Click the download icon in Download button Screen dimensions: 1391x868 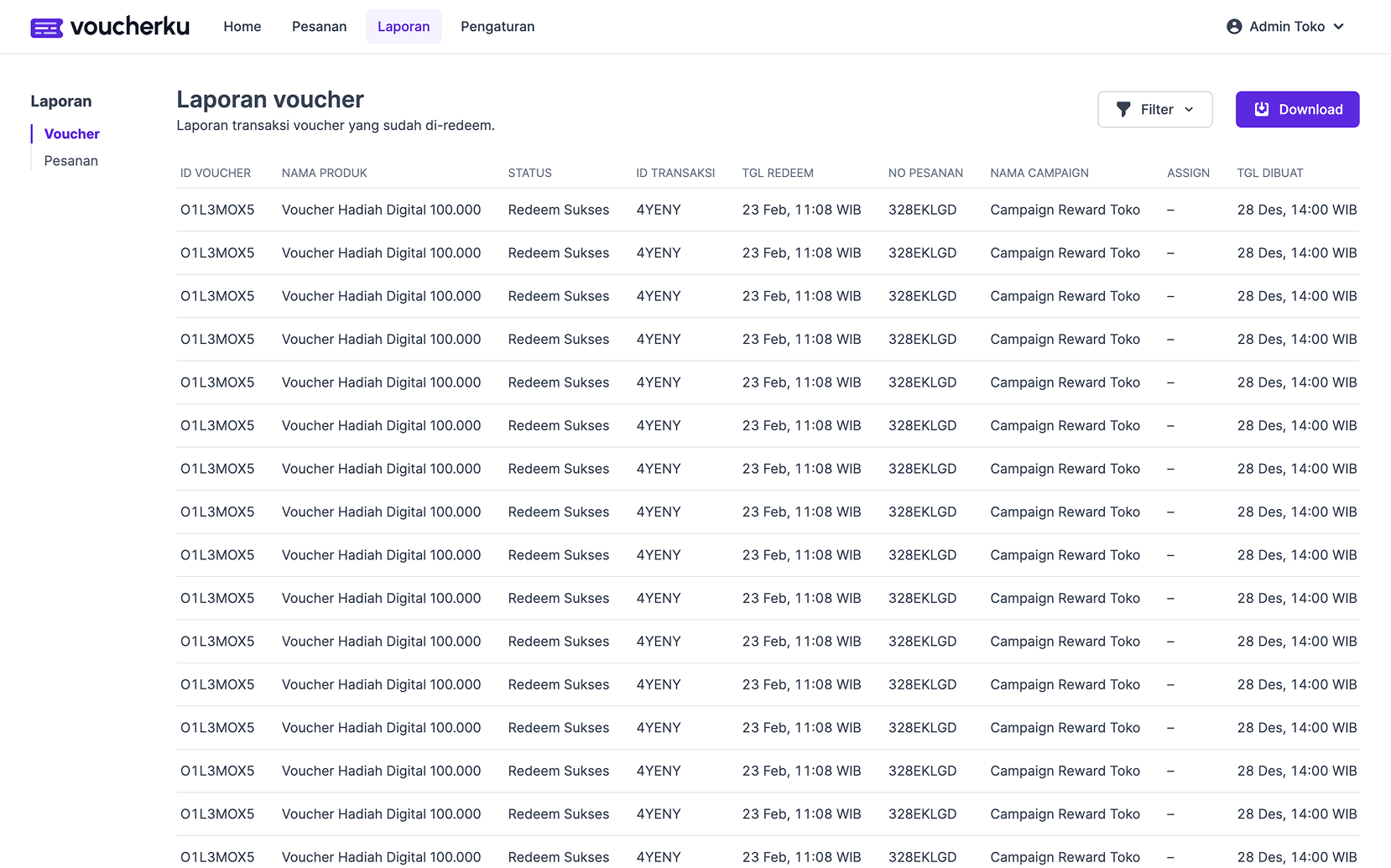[1261, 110]
